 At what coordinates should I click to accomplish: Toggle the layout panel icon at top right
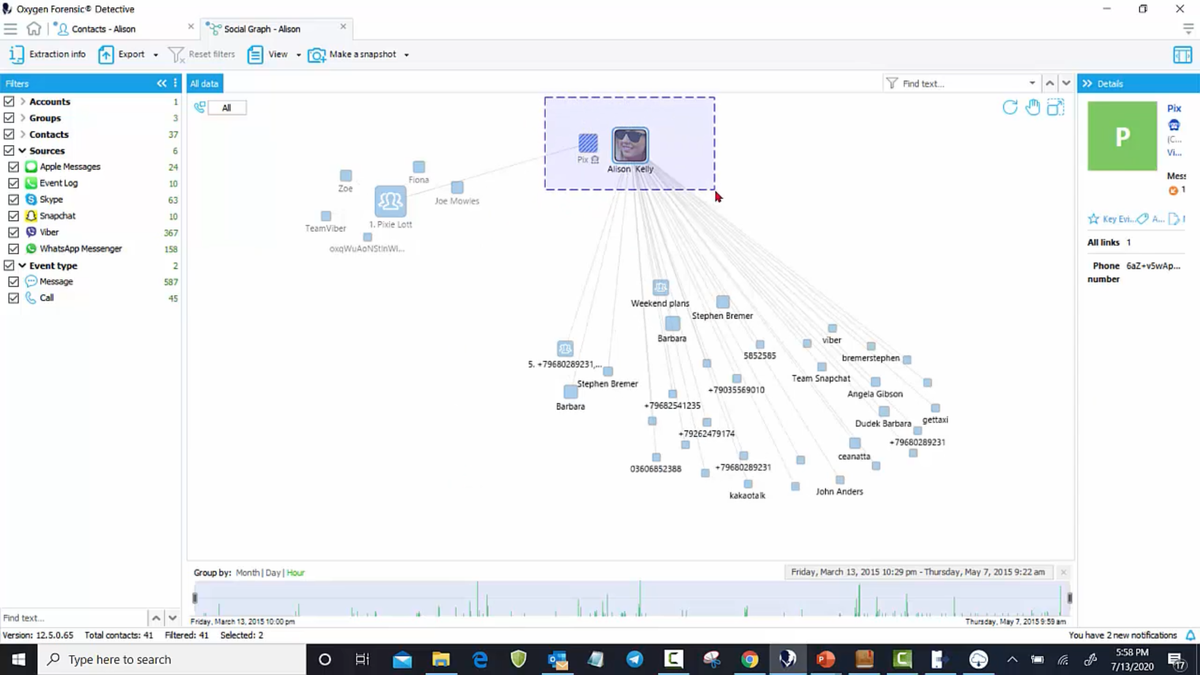[1185, 55]
